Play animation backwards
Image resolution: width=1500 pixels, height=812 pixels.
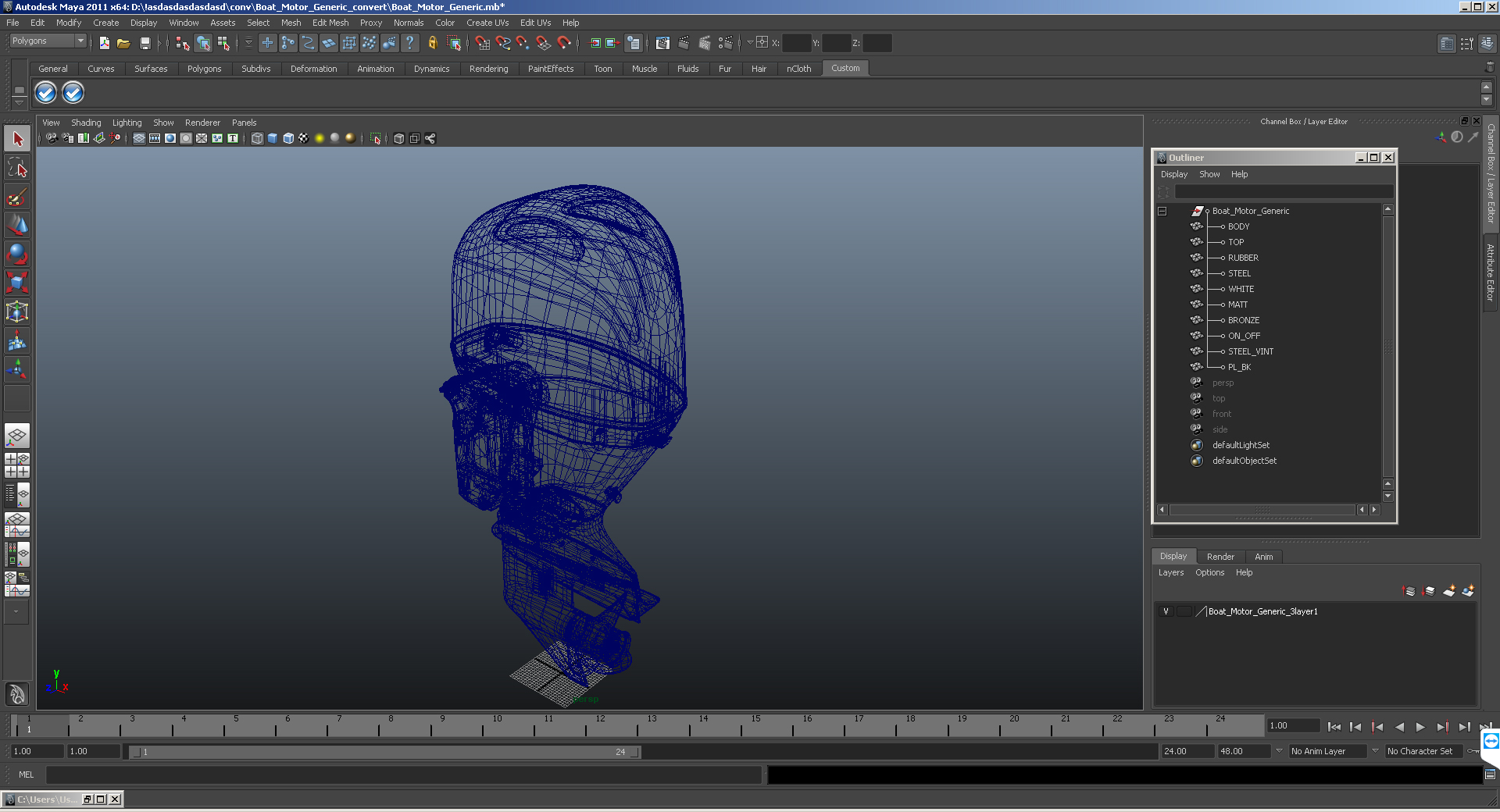1399,727
